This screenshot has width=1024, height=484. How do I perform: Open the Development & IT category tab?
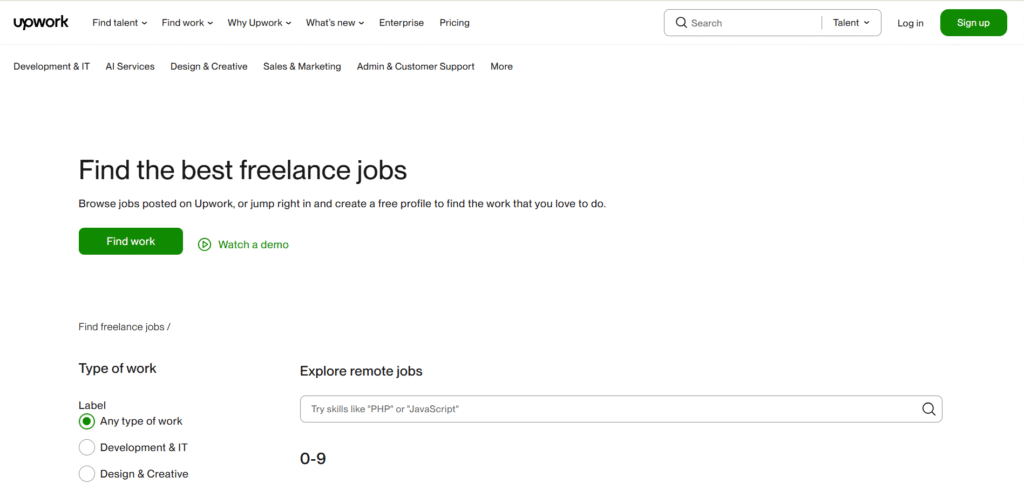pyautogui.click(x=52, y=67)
